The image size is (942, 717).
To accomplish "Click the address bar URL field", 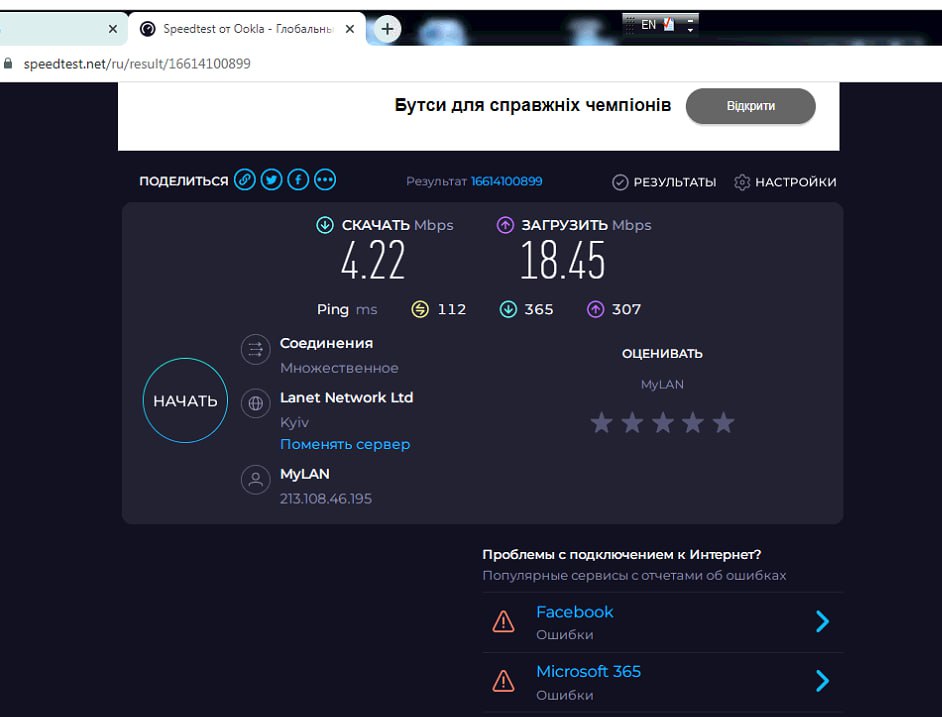I will 137,64.
